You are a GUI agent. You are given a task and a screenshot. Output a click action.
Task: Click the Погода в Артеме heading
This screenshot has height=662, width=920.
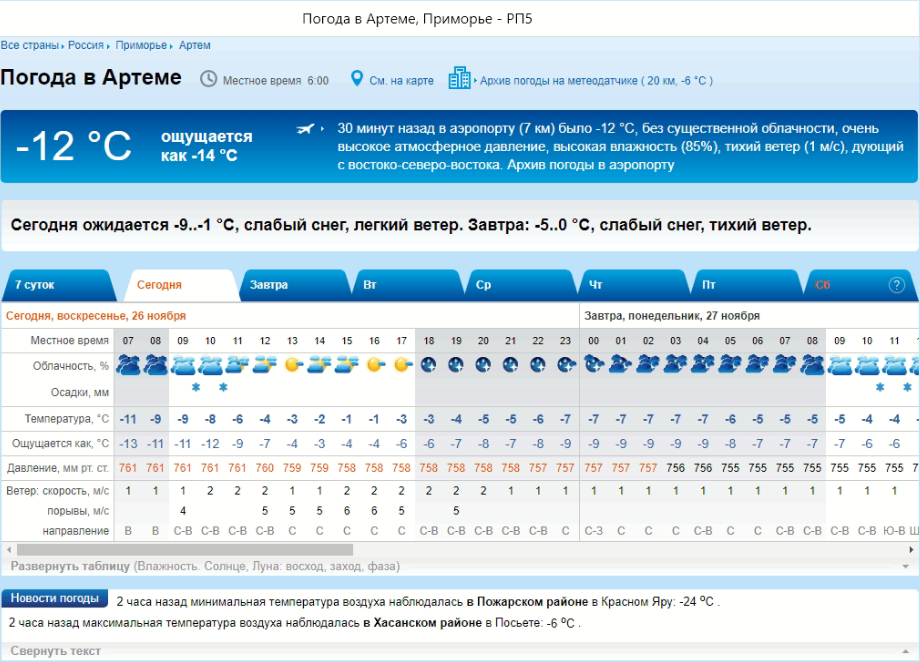coord(91,77)
